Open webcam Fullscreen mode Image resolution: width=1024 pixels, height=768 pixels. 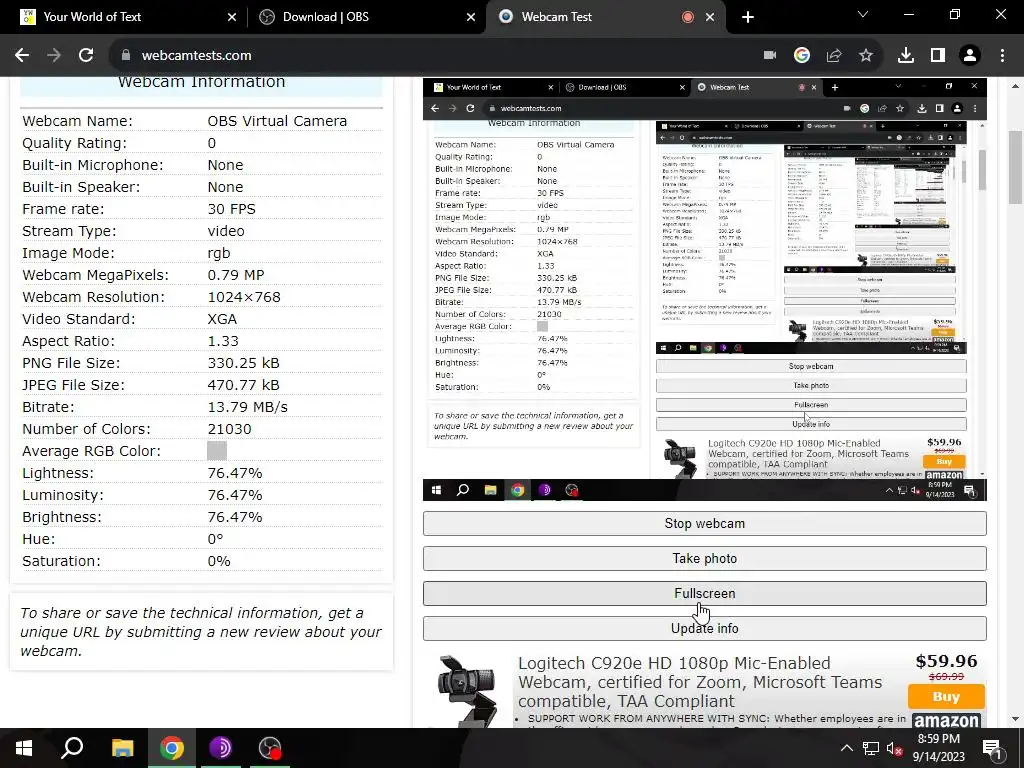[705, 594]
